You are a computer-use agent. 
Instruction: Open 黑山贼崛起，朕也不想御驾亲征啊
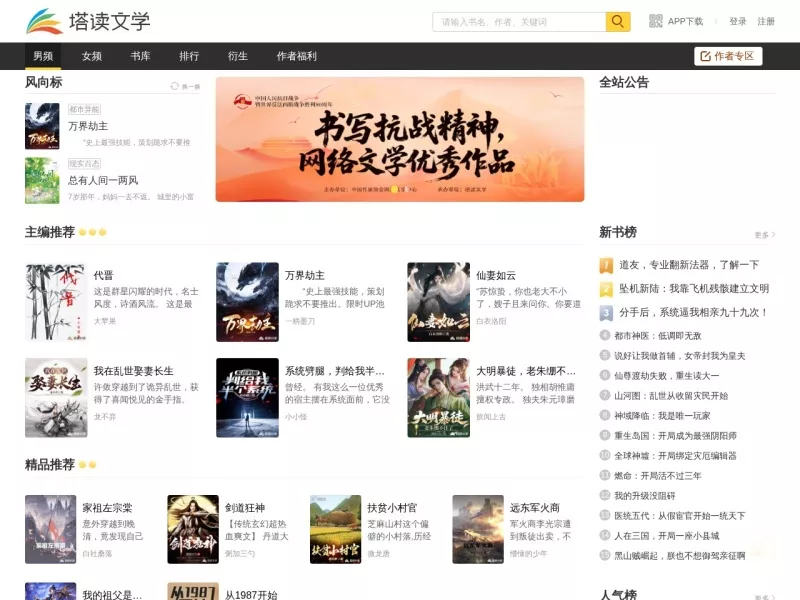[x=680, y=556]
